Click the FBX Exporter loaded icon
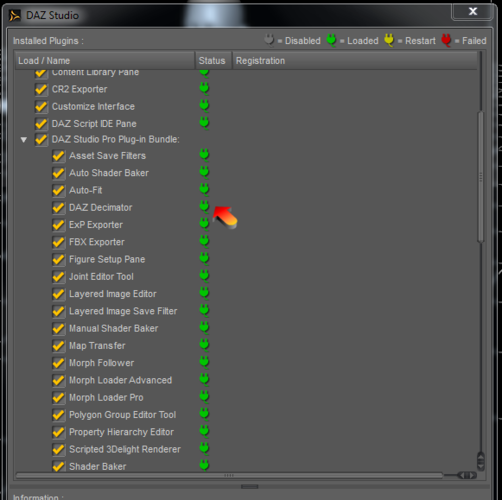Image resolution: width=502 pixels, height=500 pixels. click(204, 242)
